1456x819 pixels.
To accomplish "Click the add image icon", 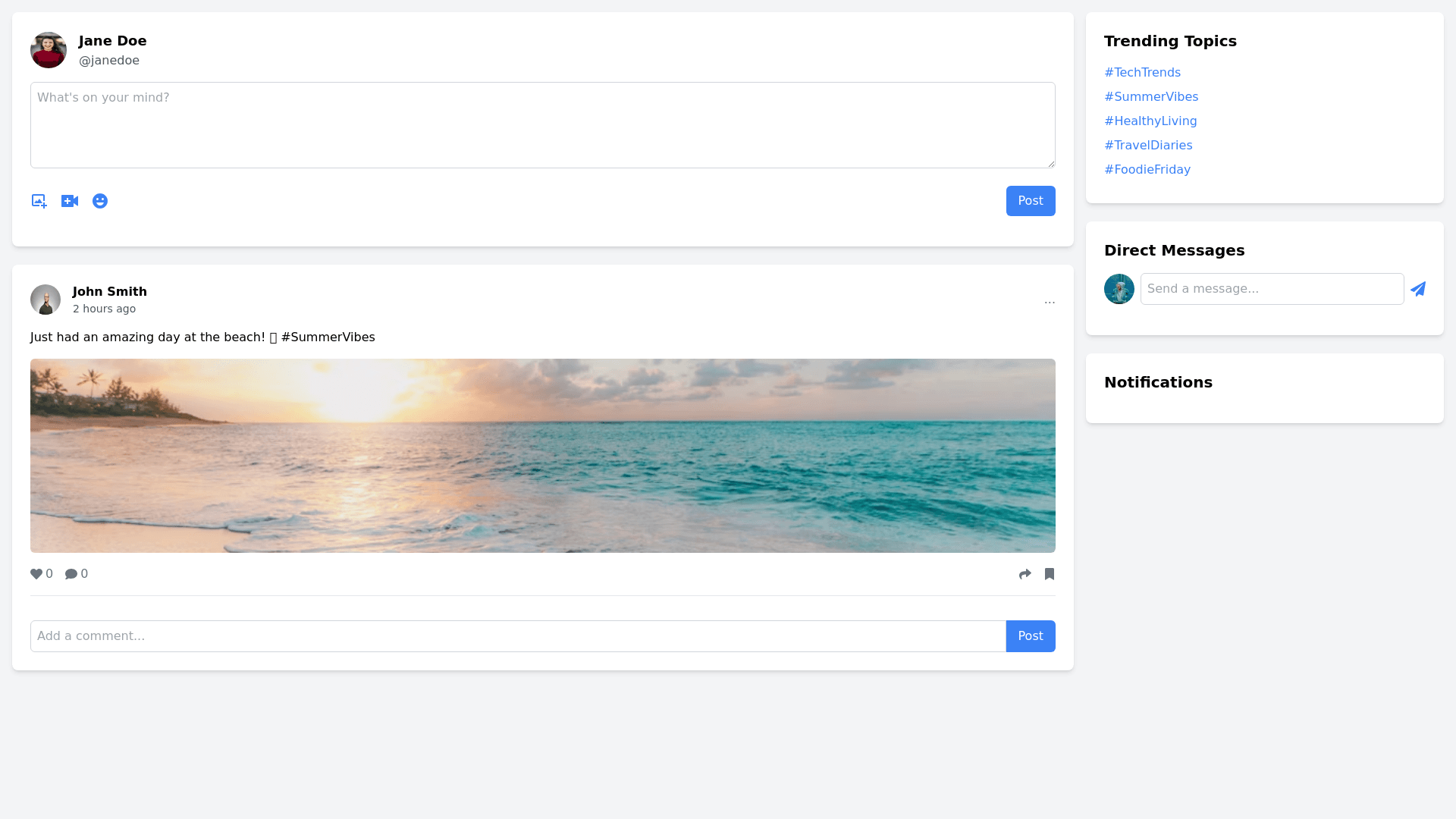I will (x=39, y=201).
